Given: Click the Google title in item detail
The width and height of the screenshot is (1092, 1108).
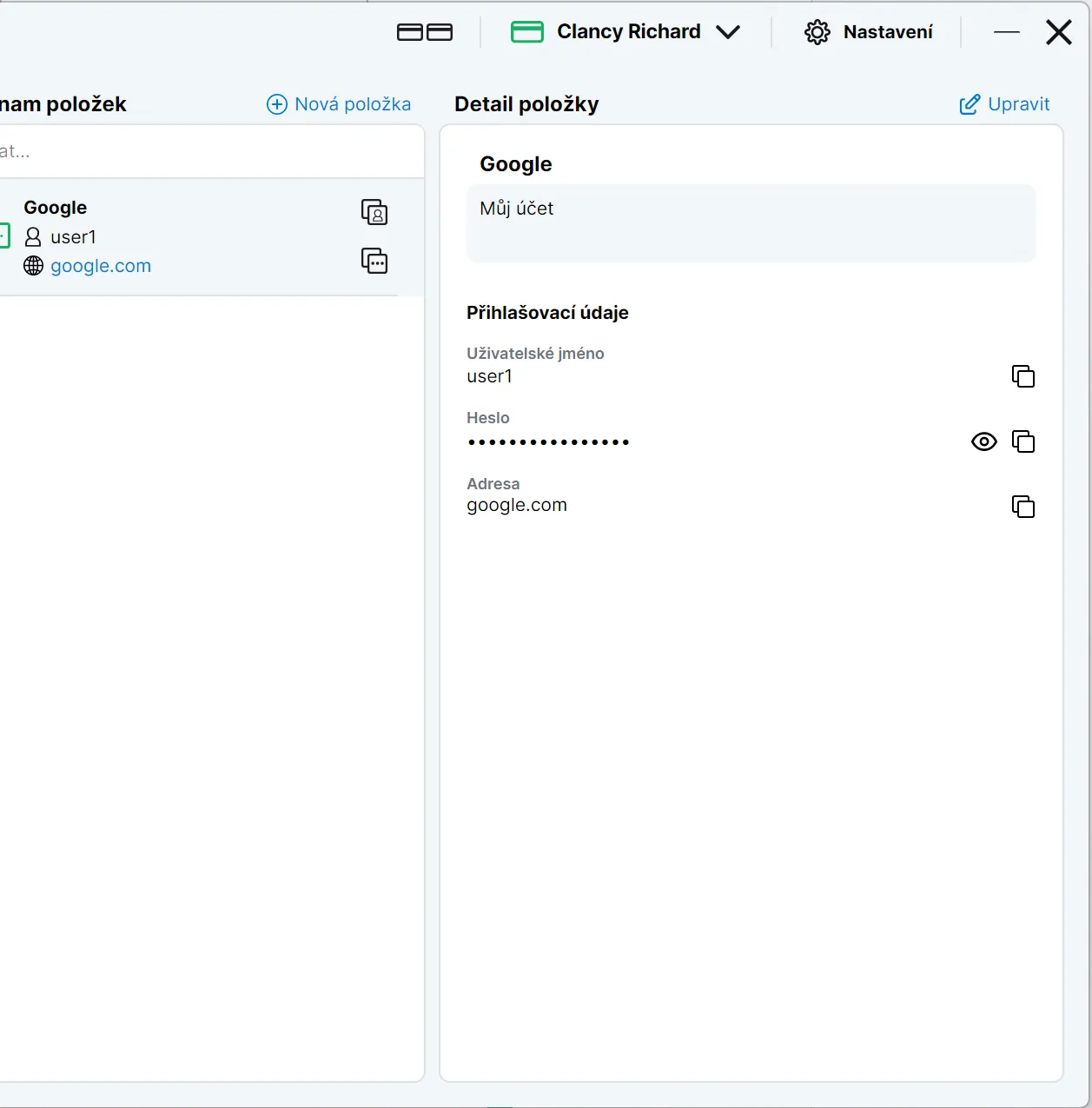Looking at the screenshot, I should click(516, 164).
